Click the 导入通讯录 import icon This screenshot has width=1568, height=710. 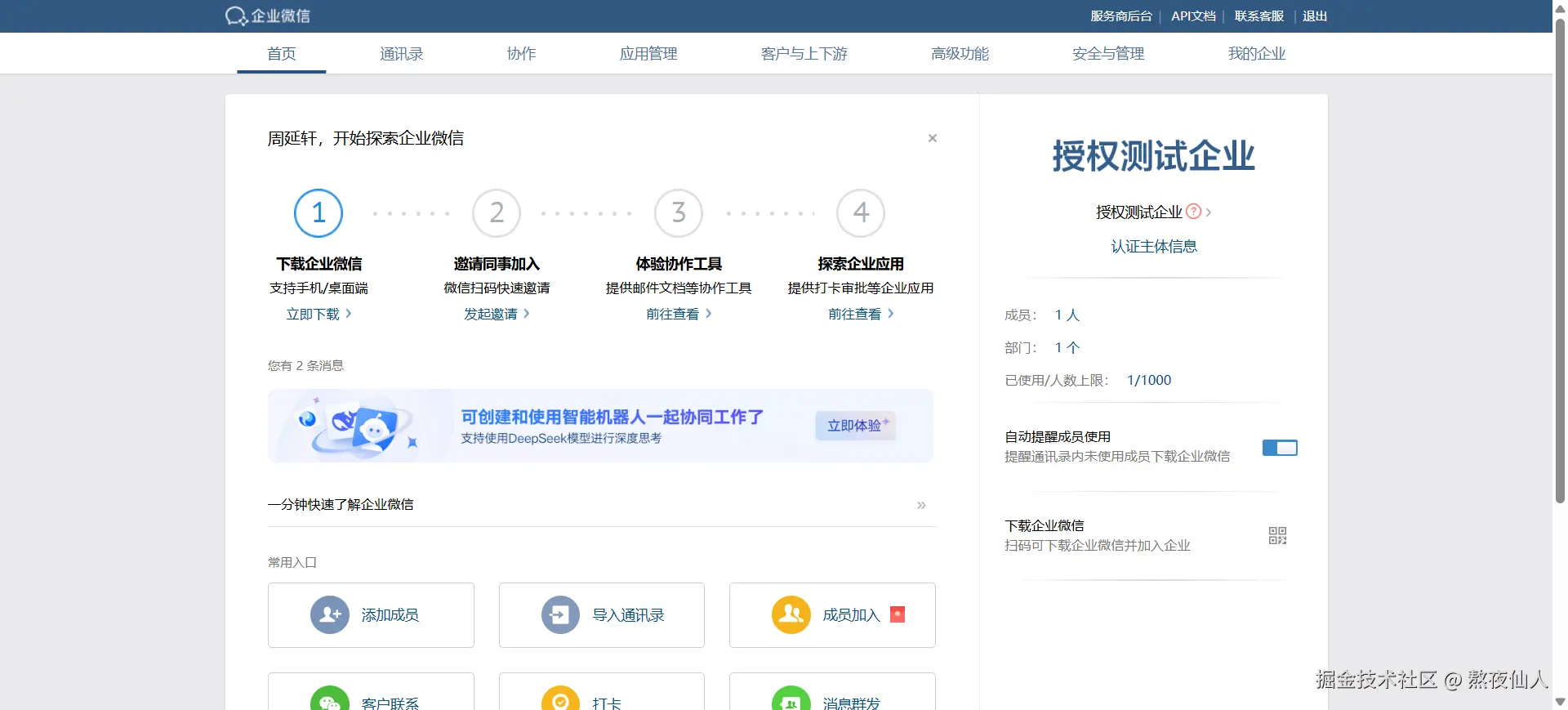pyautogui.click(x=560, y=614)
